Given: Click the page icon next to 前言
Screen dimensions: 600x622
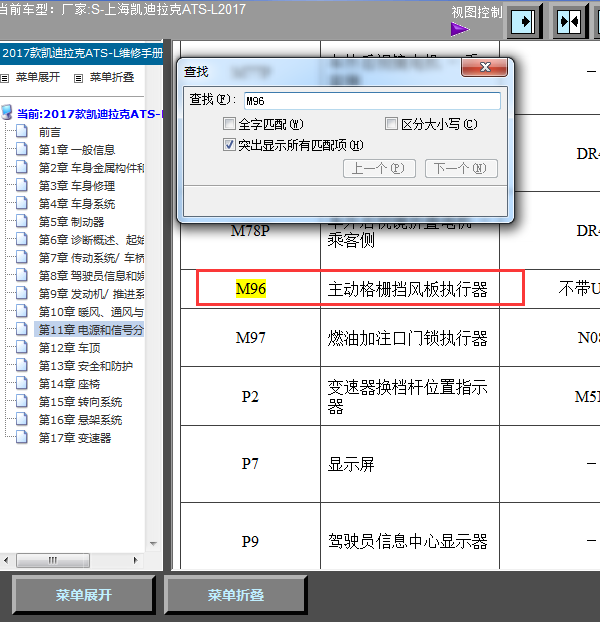Looking at the screenshot, I should (21, 131).
